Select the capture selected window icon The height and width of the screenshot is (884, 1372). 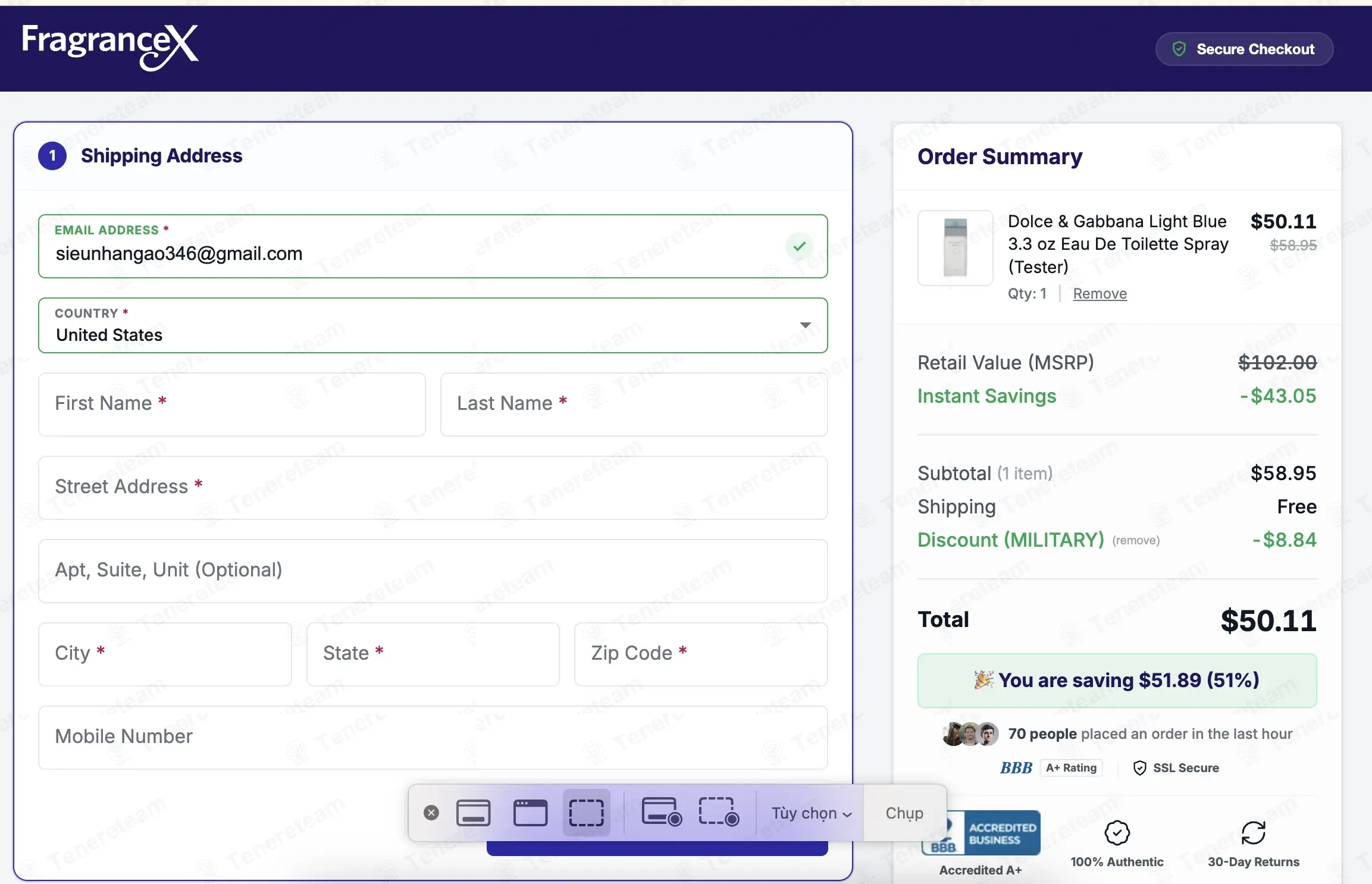(530, 813)
